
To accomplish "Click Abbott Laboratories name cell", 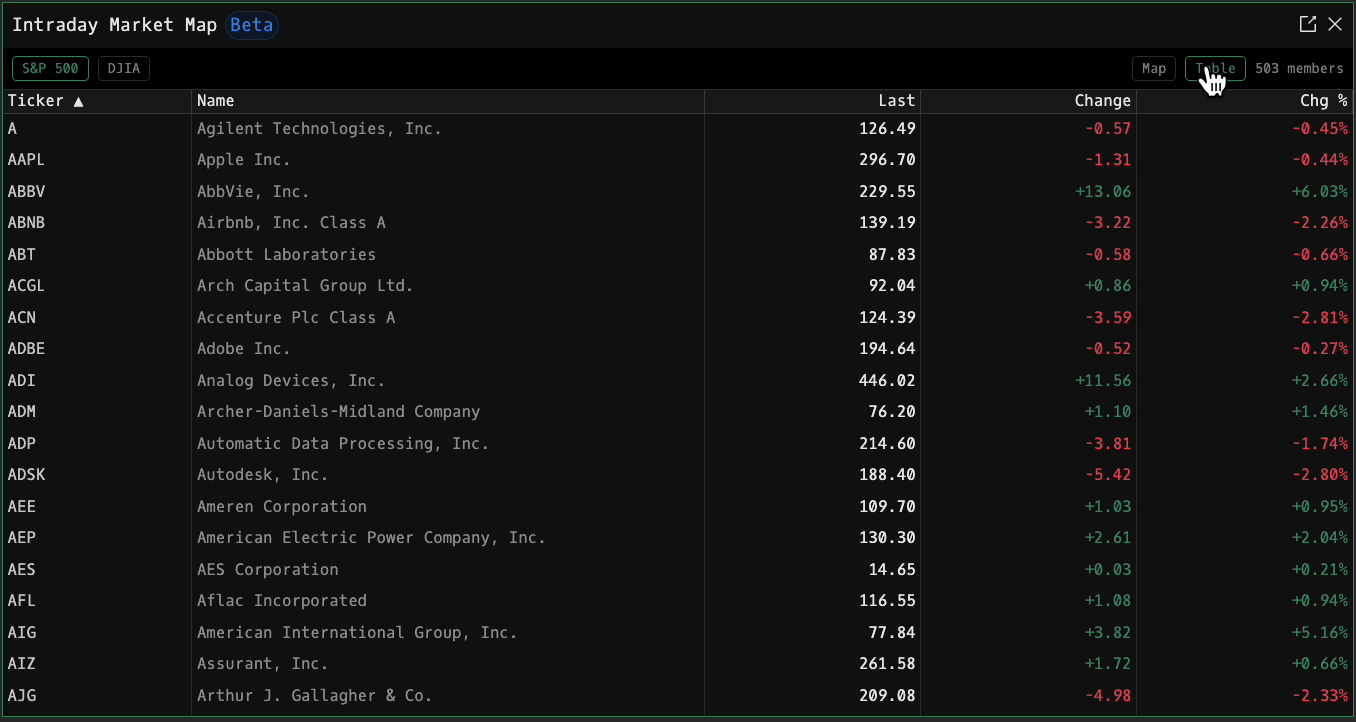I will click(286, 255).
